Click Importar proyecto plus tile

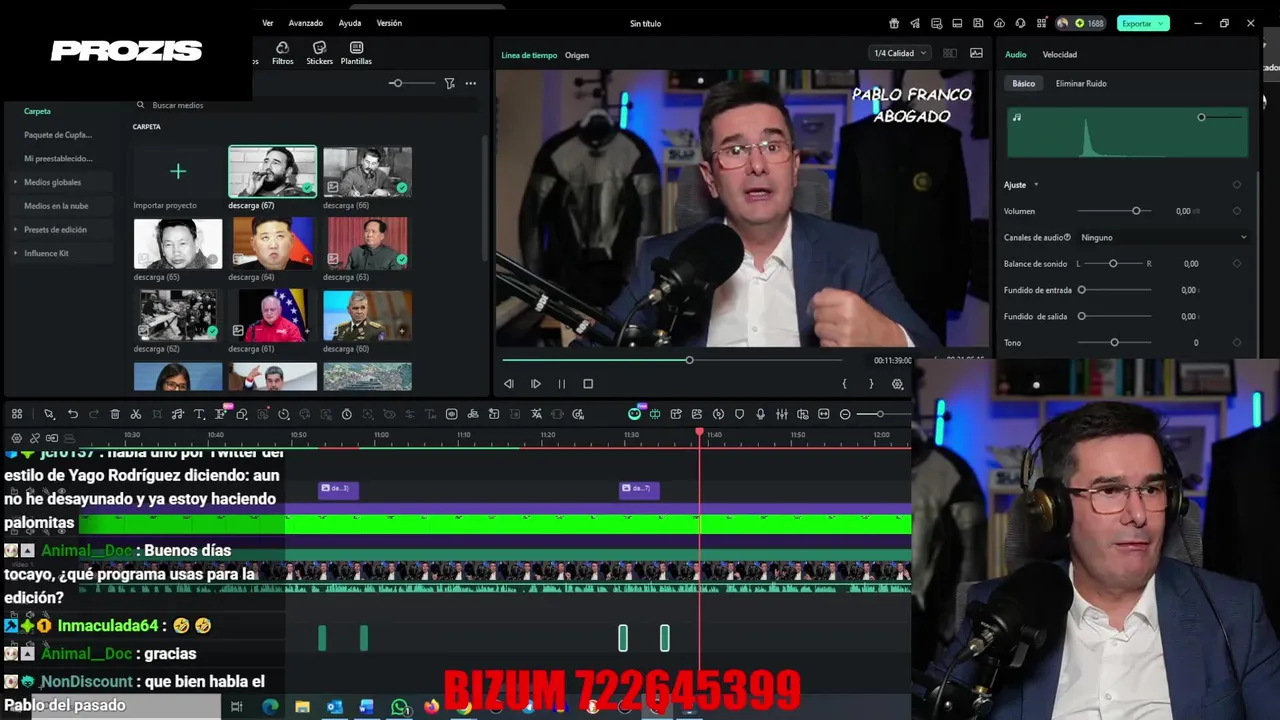(x=178, y=172)
